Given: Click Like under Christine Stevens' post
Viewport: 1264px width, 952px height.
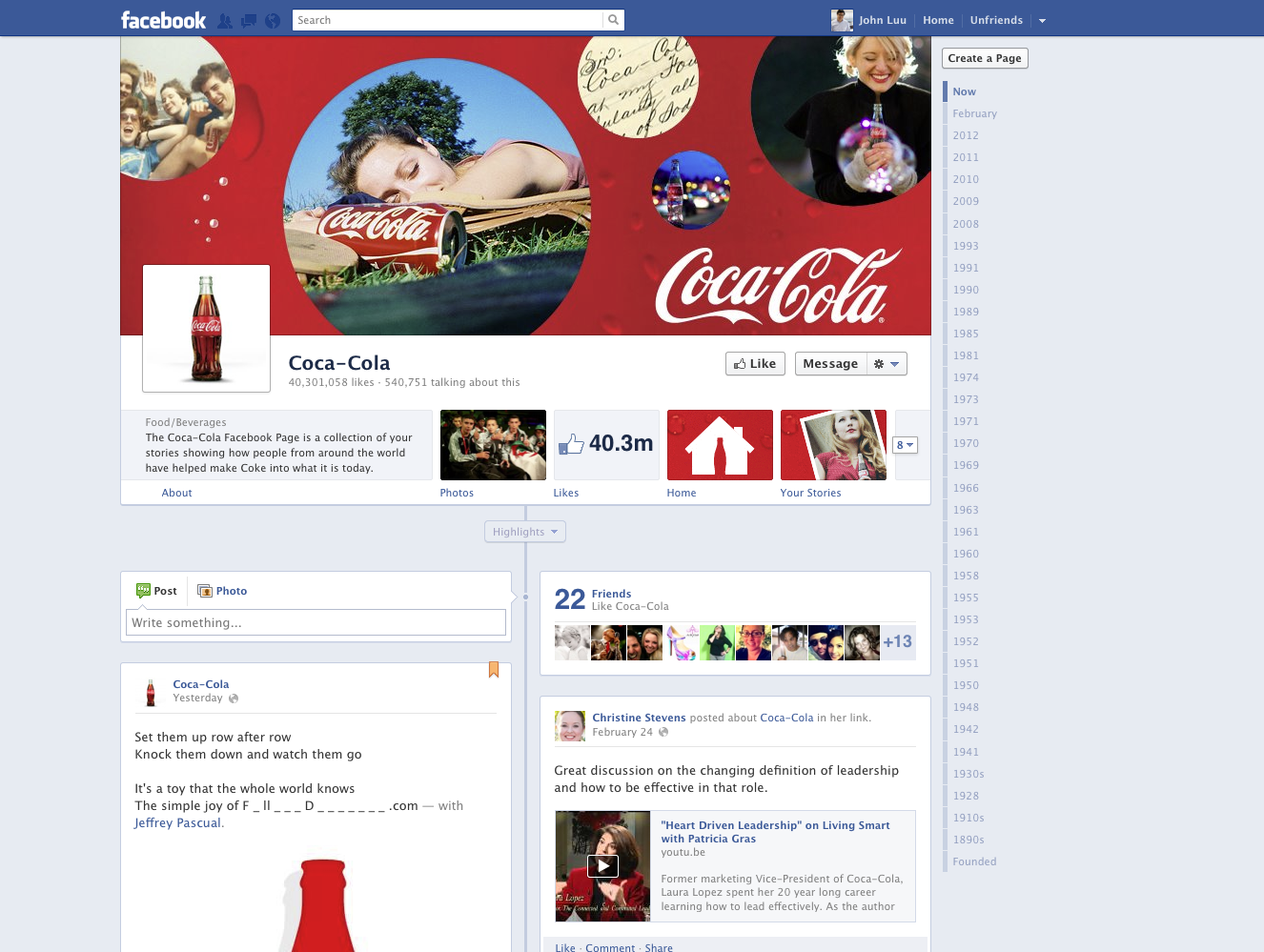Looking at the screenshot, I should (x=565, y=948).
